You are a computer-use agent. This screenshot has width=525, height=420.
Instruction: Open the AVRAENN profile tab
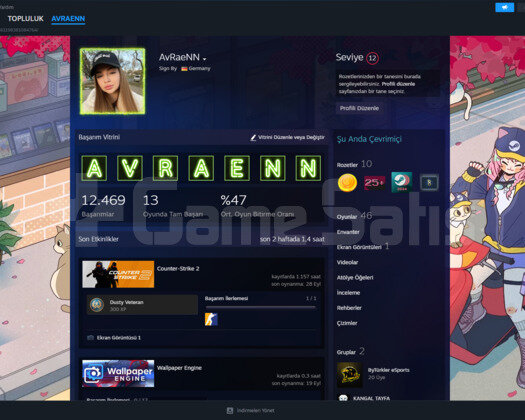pyautogui.click(x=68, y=19)
